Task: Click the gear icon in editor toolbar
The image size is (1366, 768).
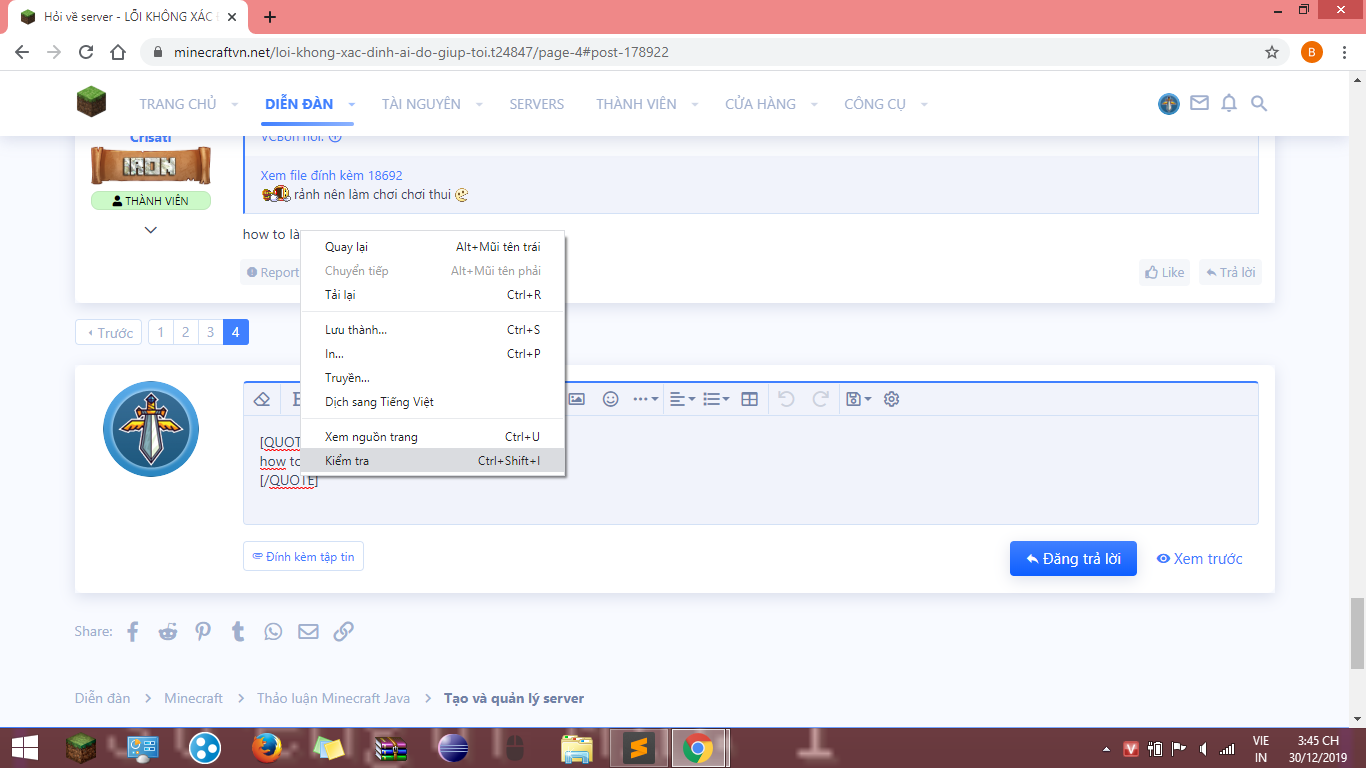Action: 892,399
